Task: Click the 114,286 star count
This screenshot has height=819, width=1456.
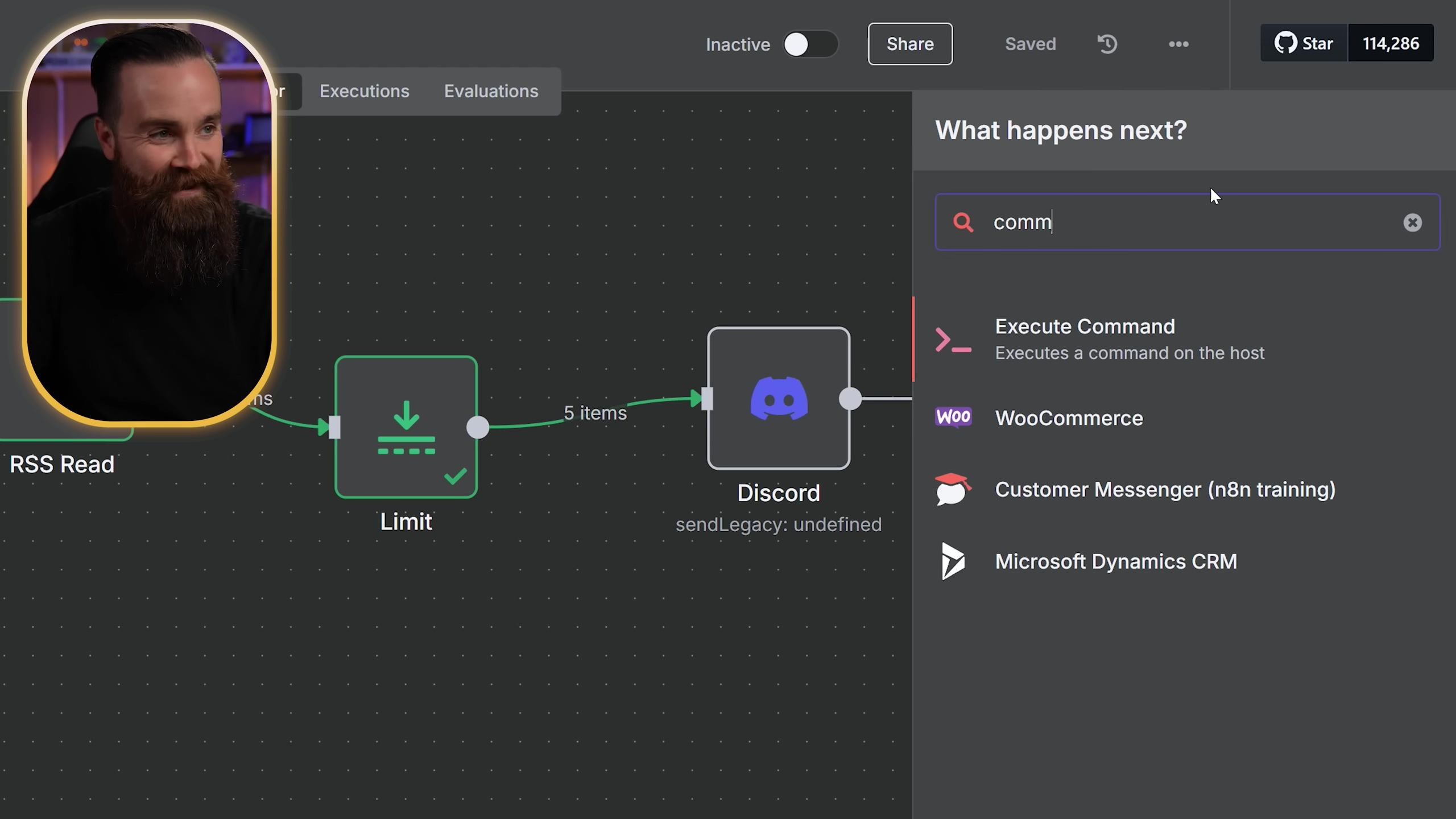Action: (x=1391, y=43)
